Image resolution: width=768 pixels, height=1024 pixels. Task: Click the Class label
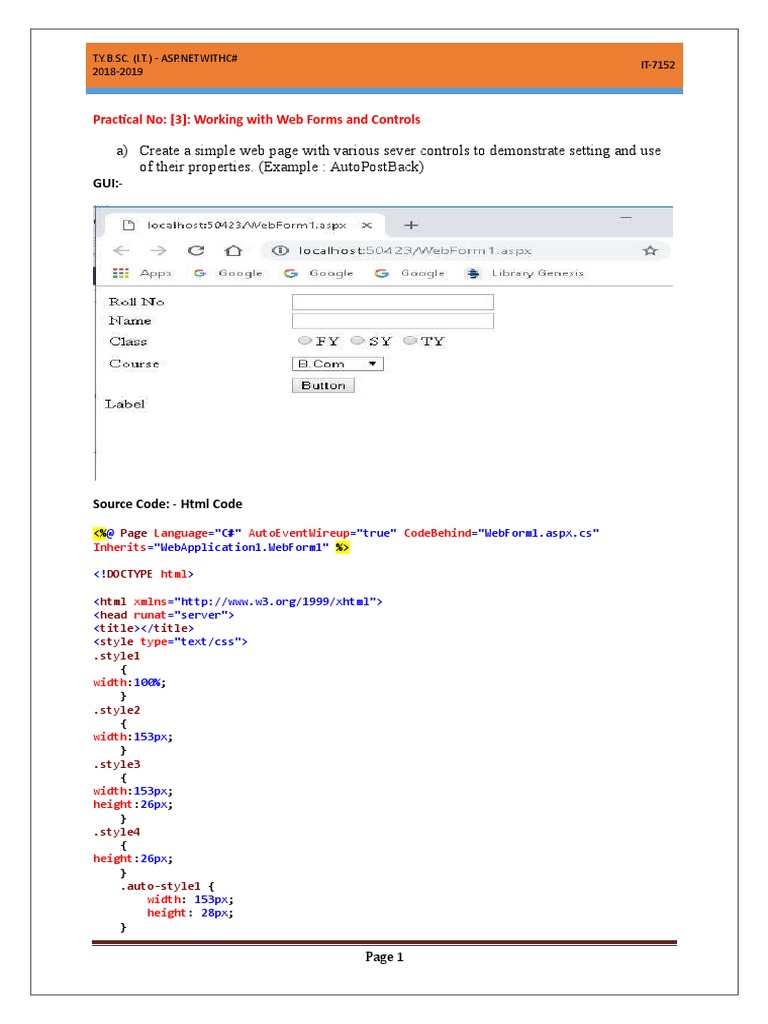(128, 342)
